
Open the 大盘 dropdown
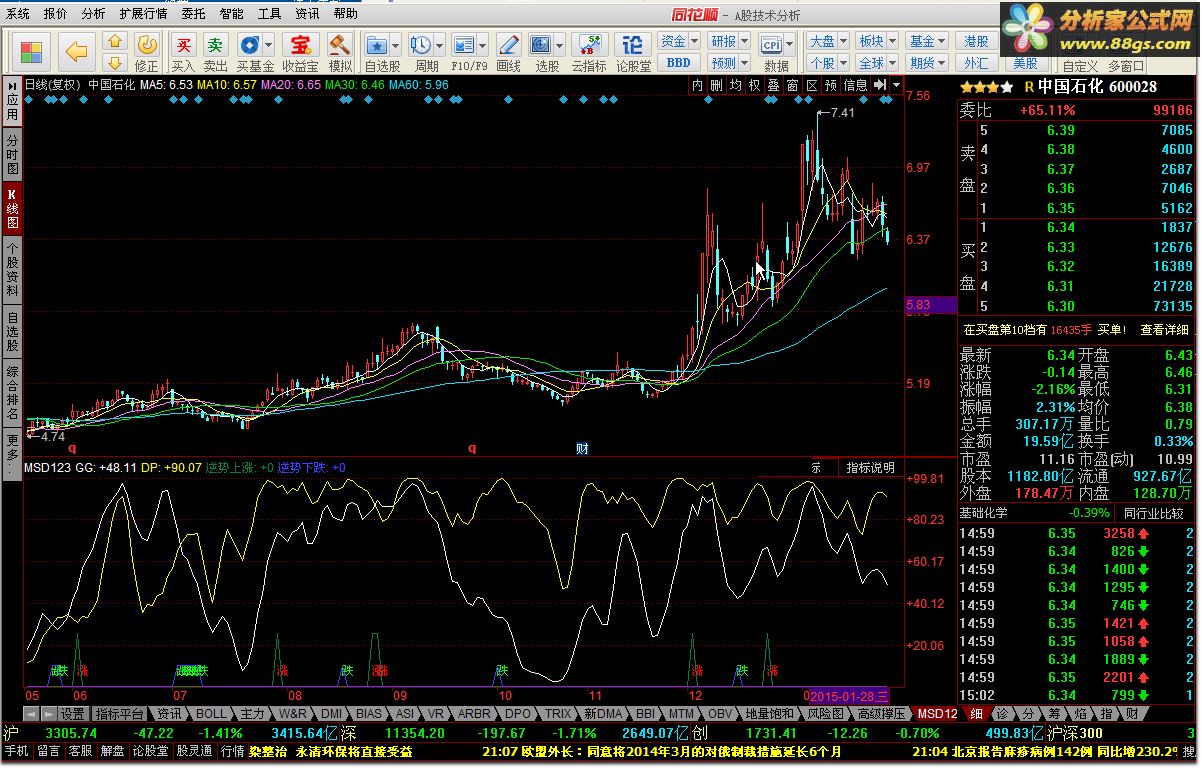[x=827, y=41]
